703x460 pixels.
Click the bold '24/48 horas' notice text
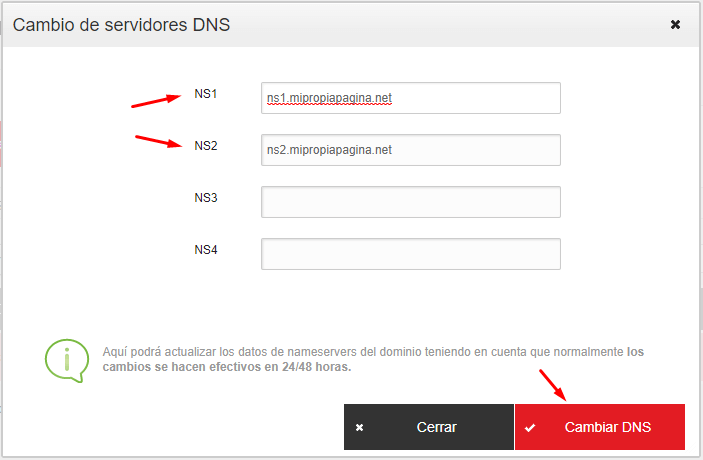(316, 367)
